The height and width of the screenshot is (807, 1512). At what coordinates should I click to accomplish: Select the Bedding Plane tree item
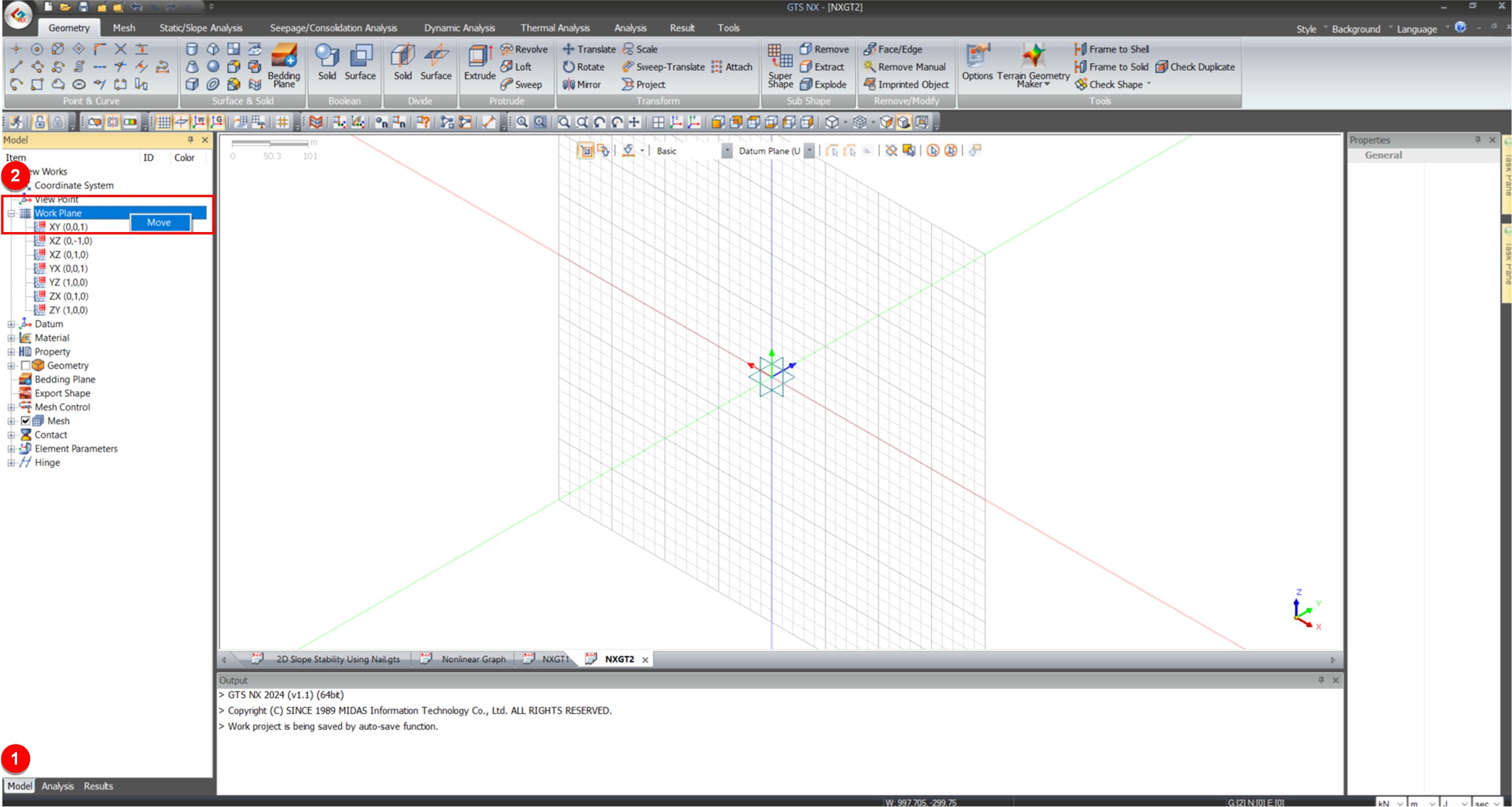(65, 380)
